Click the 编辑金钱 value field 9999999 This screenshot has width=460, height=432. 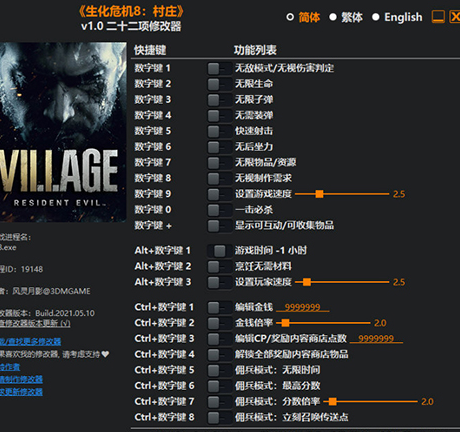pos(303,307)
